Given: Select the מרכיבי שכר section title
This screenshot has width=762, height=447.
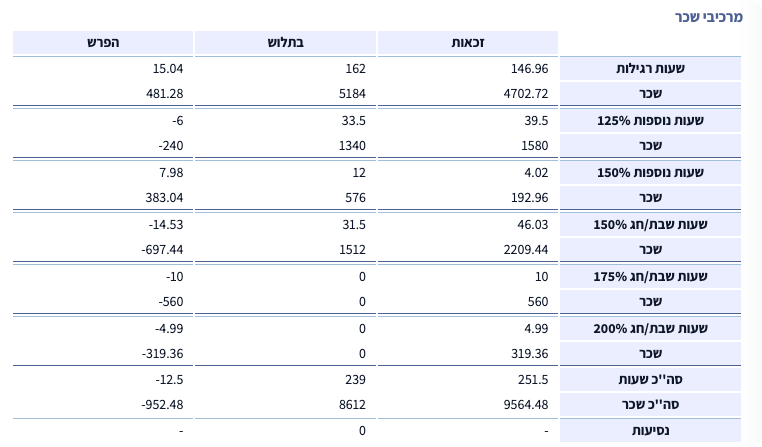Looking at the screenshot, I should (711, 17).
